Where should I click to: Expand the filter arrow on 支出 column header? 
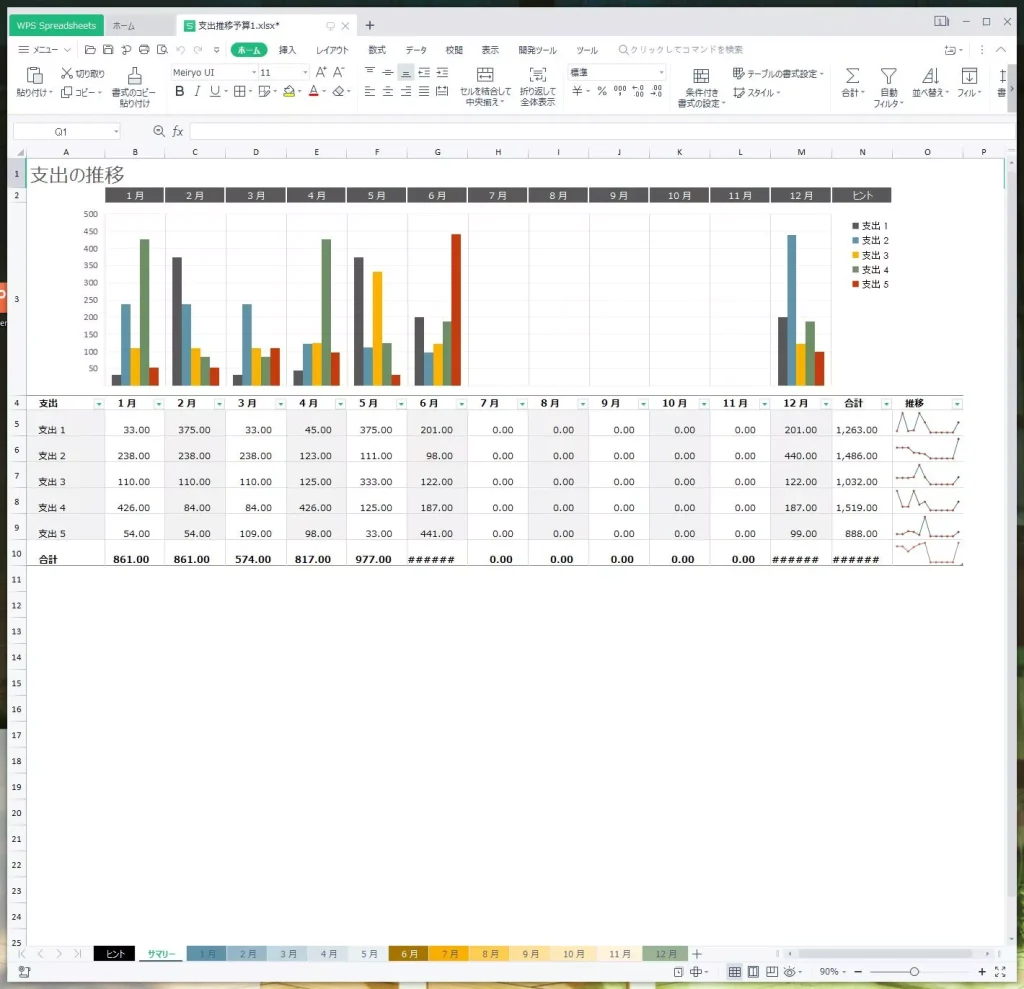coord(98,404)
